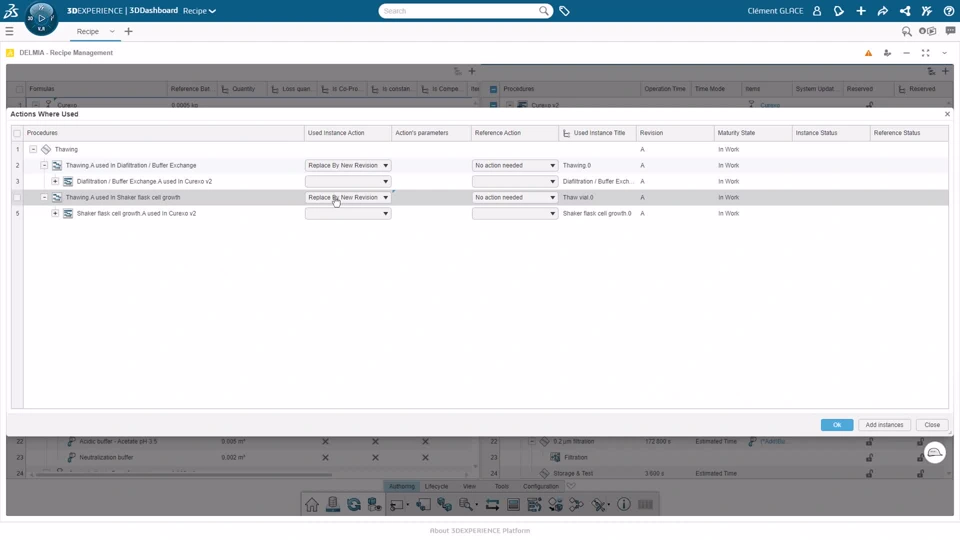960x540 pixels.
Task: Click the Information icon in bottom toolbar
Action: (623, 504)
